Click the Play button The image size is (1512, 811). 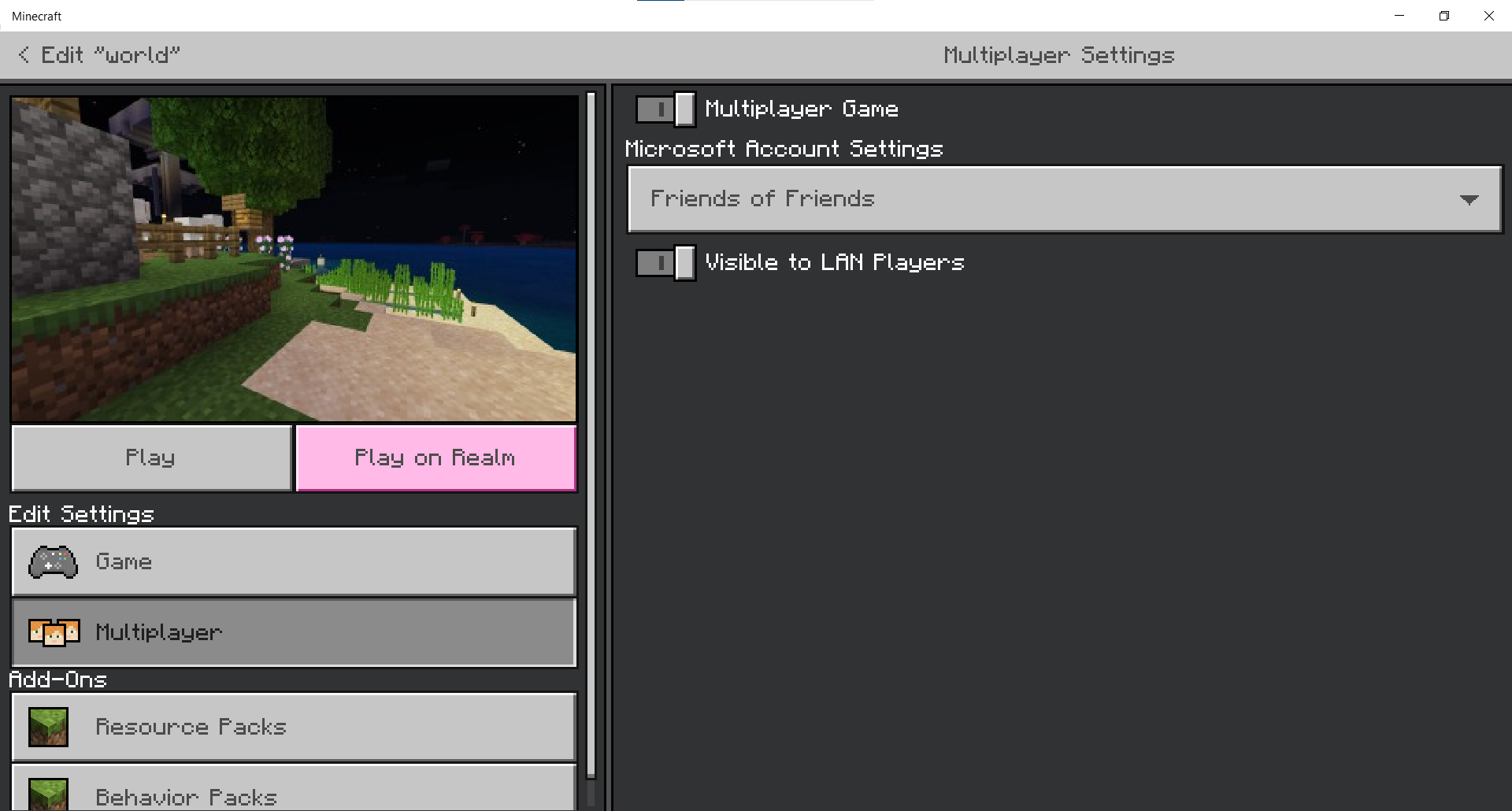[151, 458]
